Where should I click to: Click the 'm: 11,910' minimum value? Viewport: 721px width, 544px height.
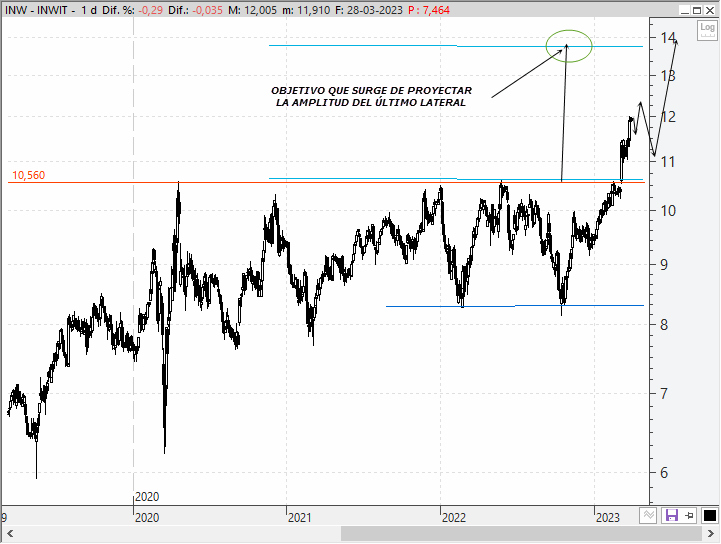click(x=306, y=10)
